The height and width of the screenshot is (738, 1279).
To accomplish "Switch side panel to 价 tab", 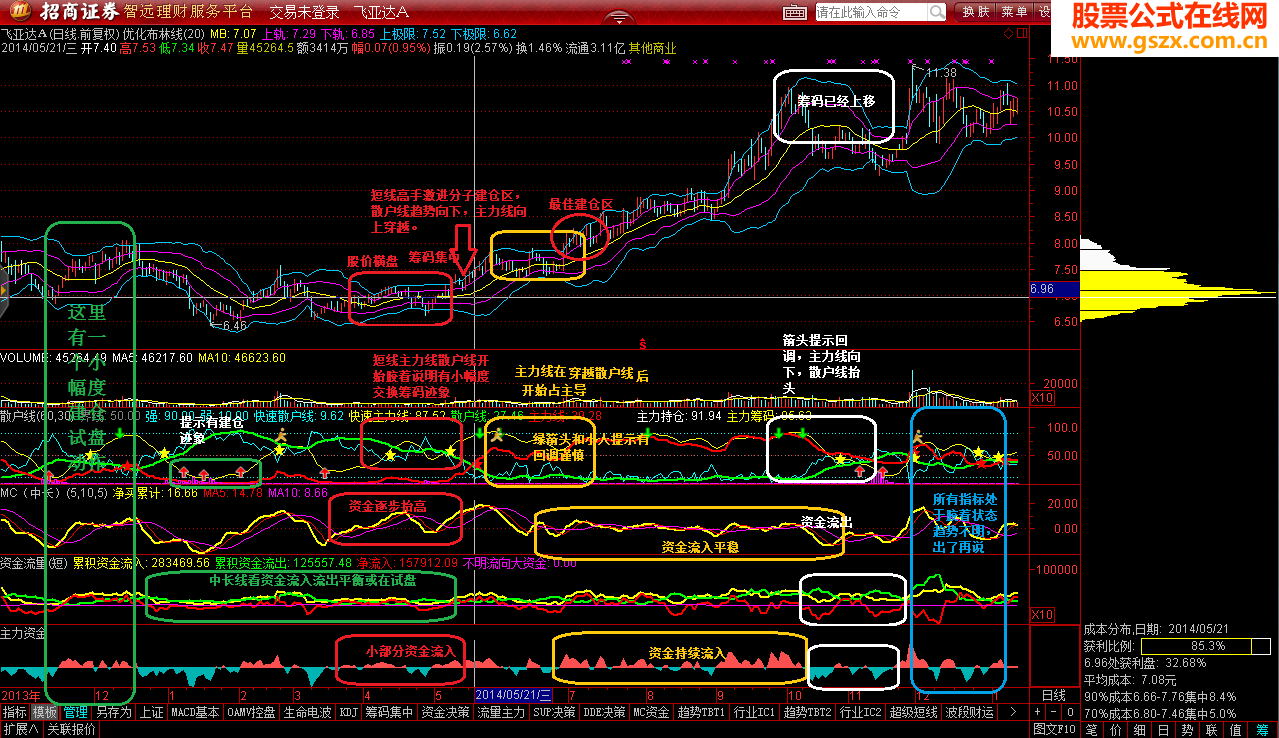I will click(x=1116, y=730).
